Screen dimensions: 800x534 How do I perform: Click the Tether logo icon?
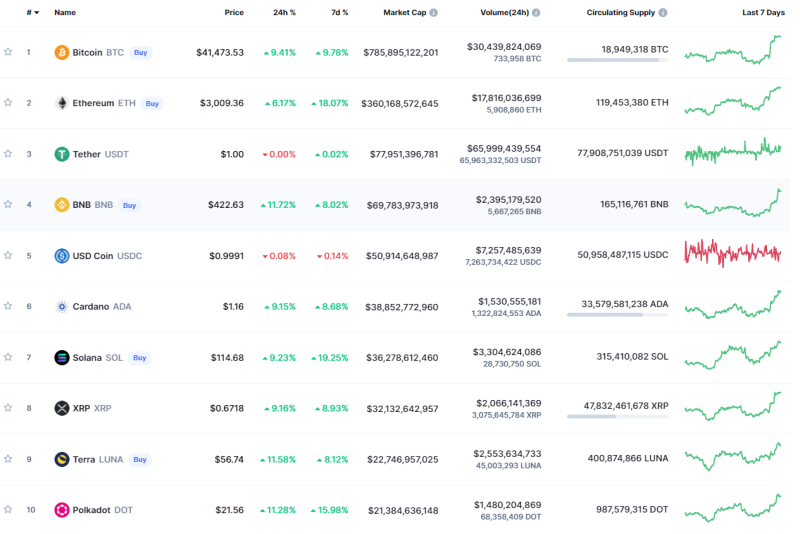[62, 154]
